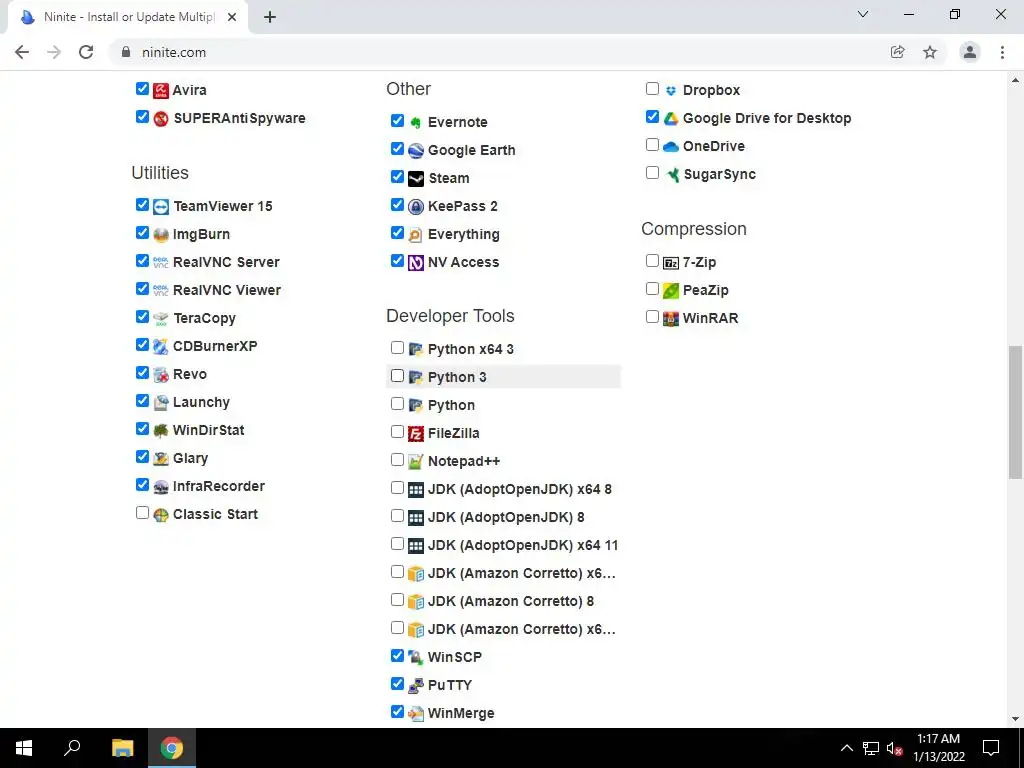Click the TeamViewer 15 icon
This screenshot has width=1024, height=768.
coord(161,206)
